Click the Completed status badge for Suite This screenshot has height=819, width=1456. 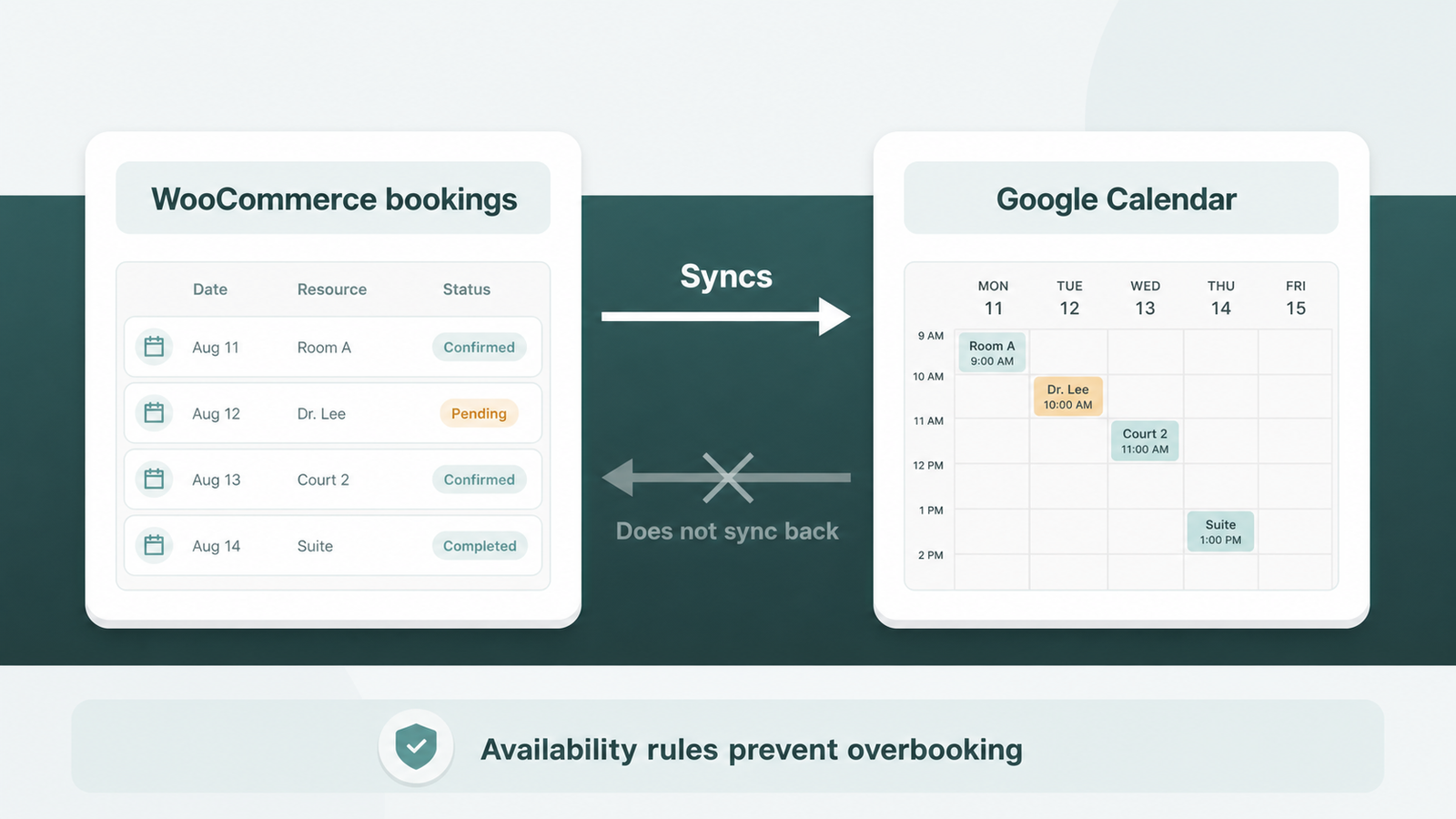click(480, 546)
